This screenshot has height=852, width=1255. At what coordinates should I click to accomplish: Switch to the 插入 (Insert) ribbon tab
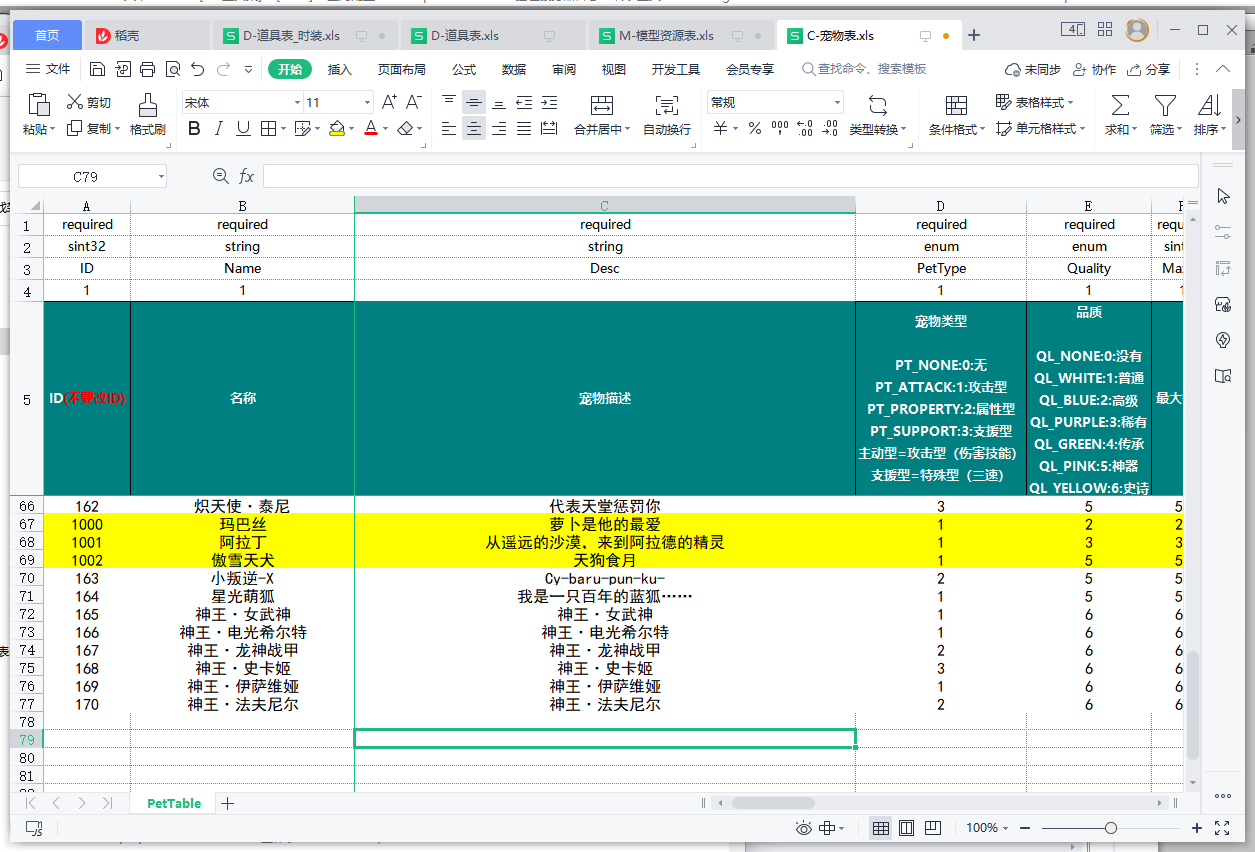click(340, 69)
